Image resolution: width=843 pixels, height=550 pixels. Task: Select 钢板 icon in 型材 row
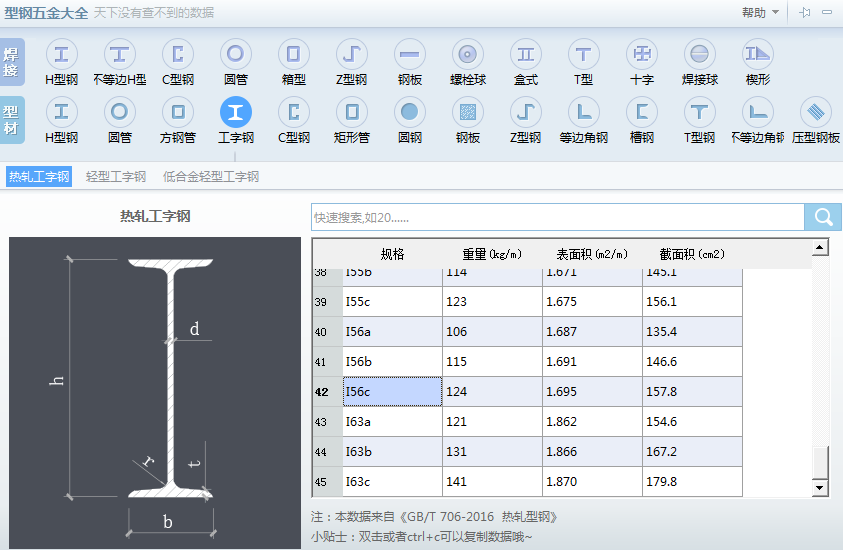coord(468,112)
